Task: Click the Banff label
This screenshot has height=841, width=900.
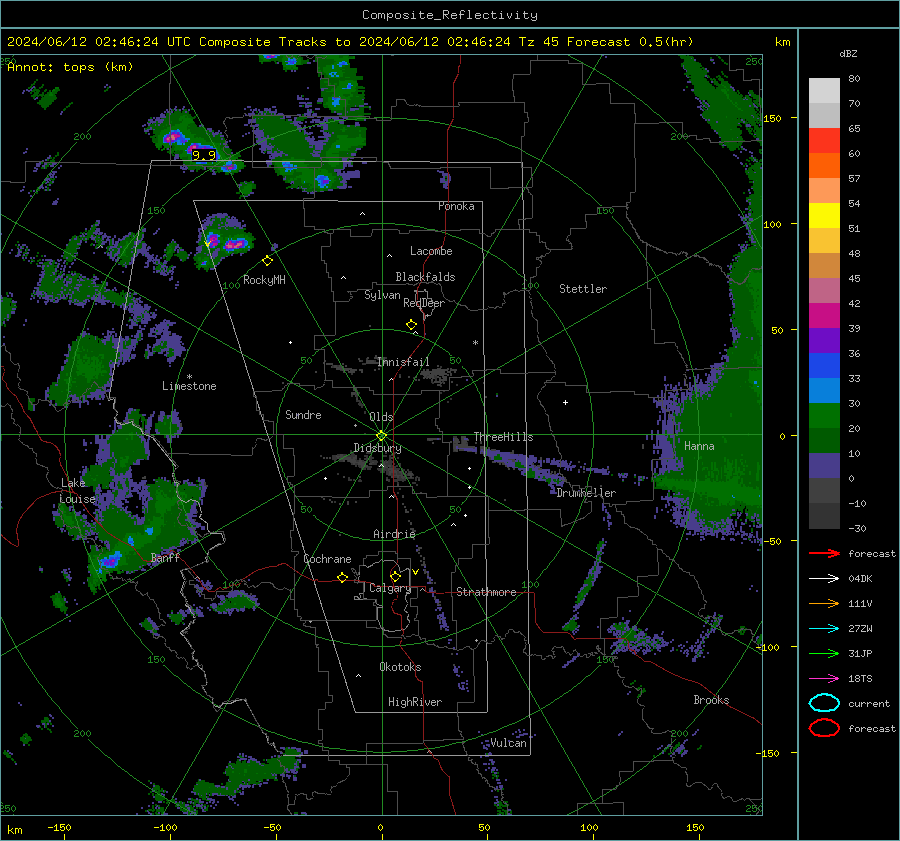Action: coord(165,557)
